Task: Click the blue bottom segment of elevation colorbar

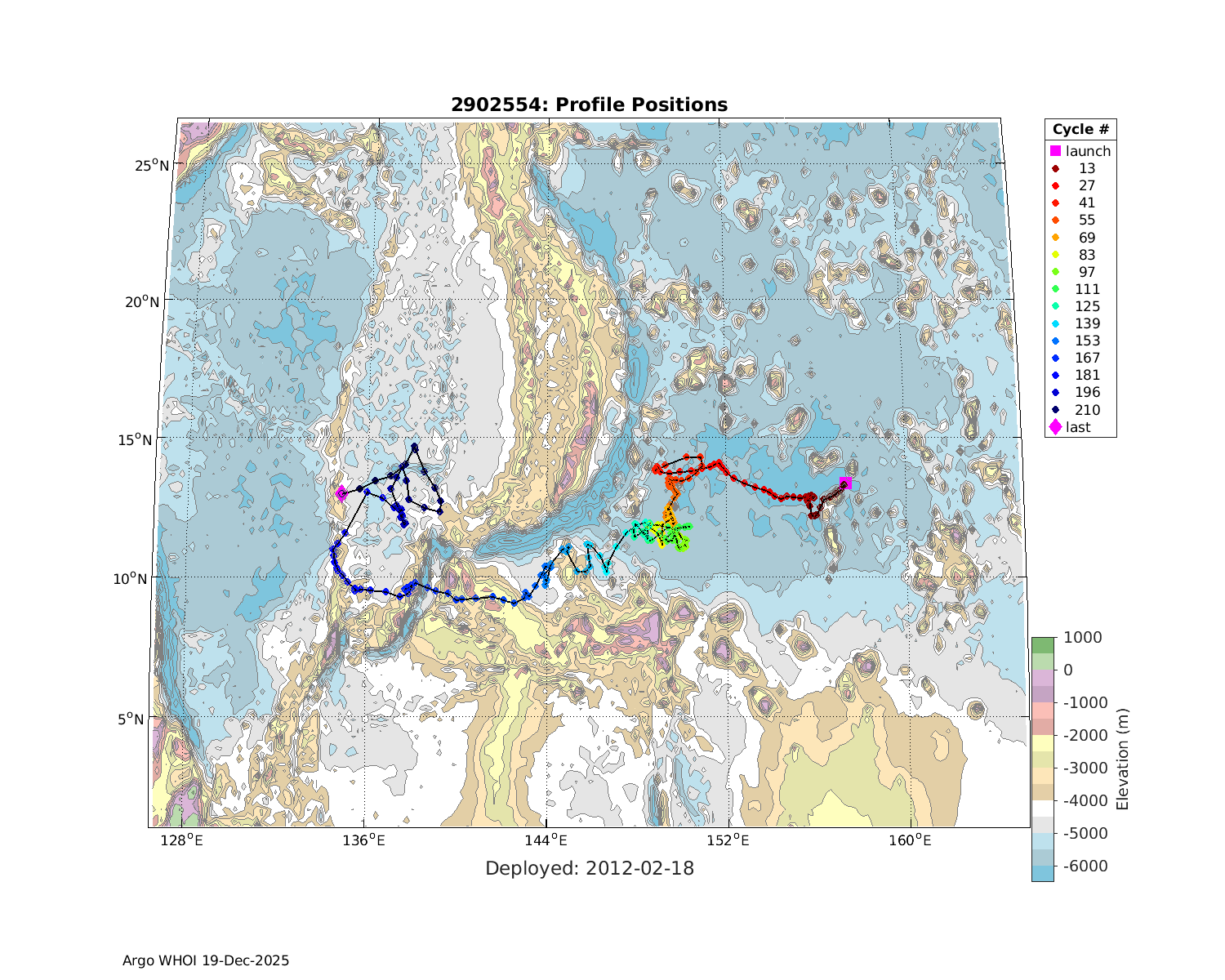Action: pos(1042,872)
